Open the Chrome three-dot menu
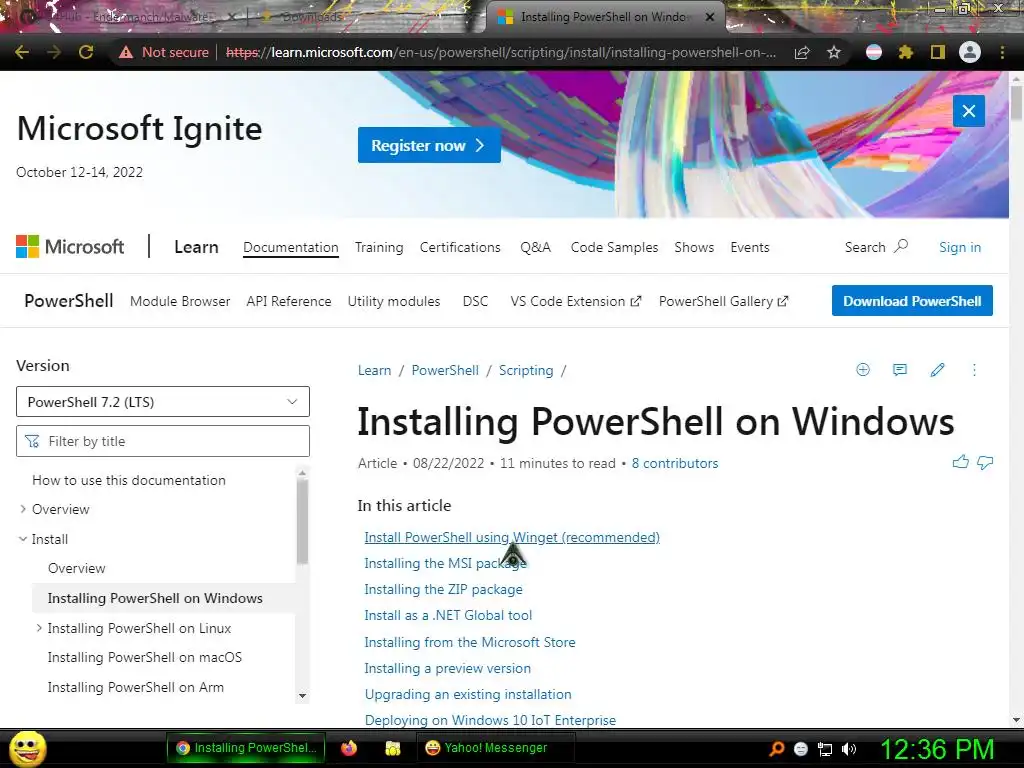This screenshot has height=768, width=1024. click(1002, 52)
